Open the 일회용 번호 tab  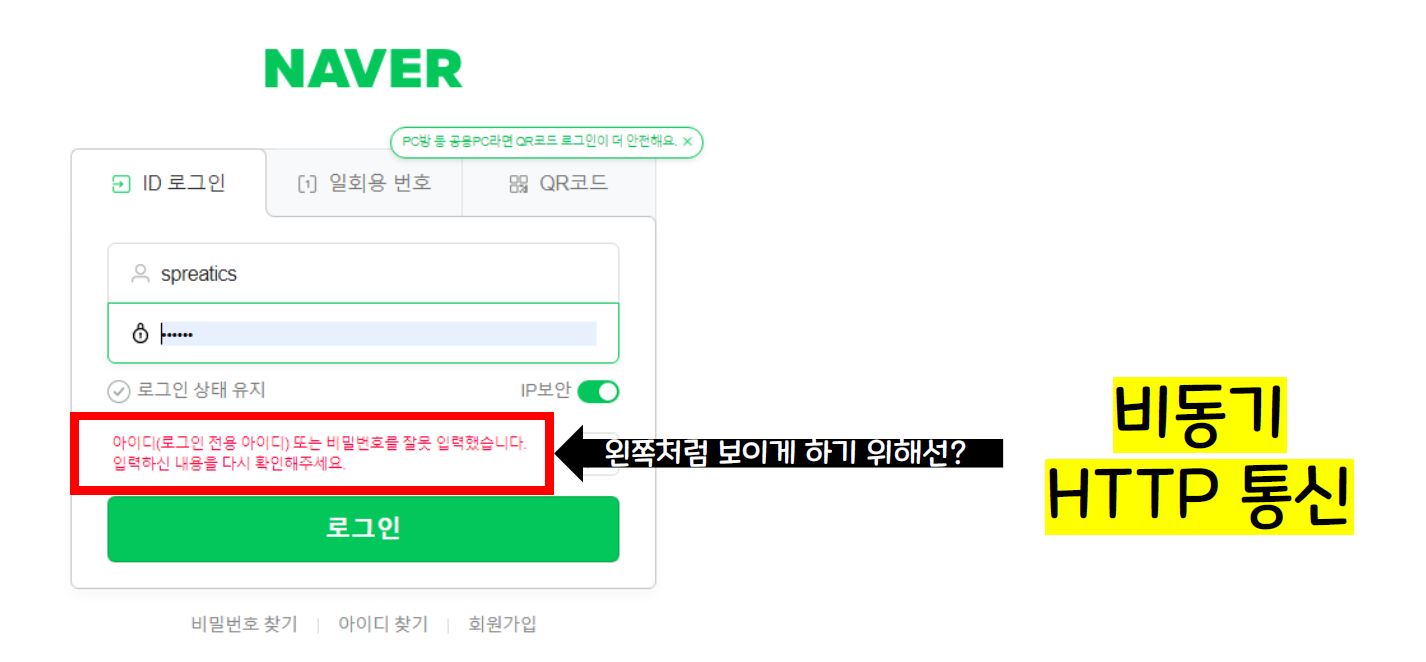point(364,183)
